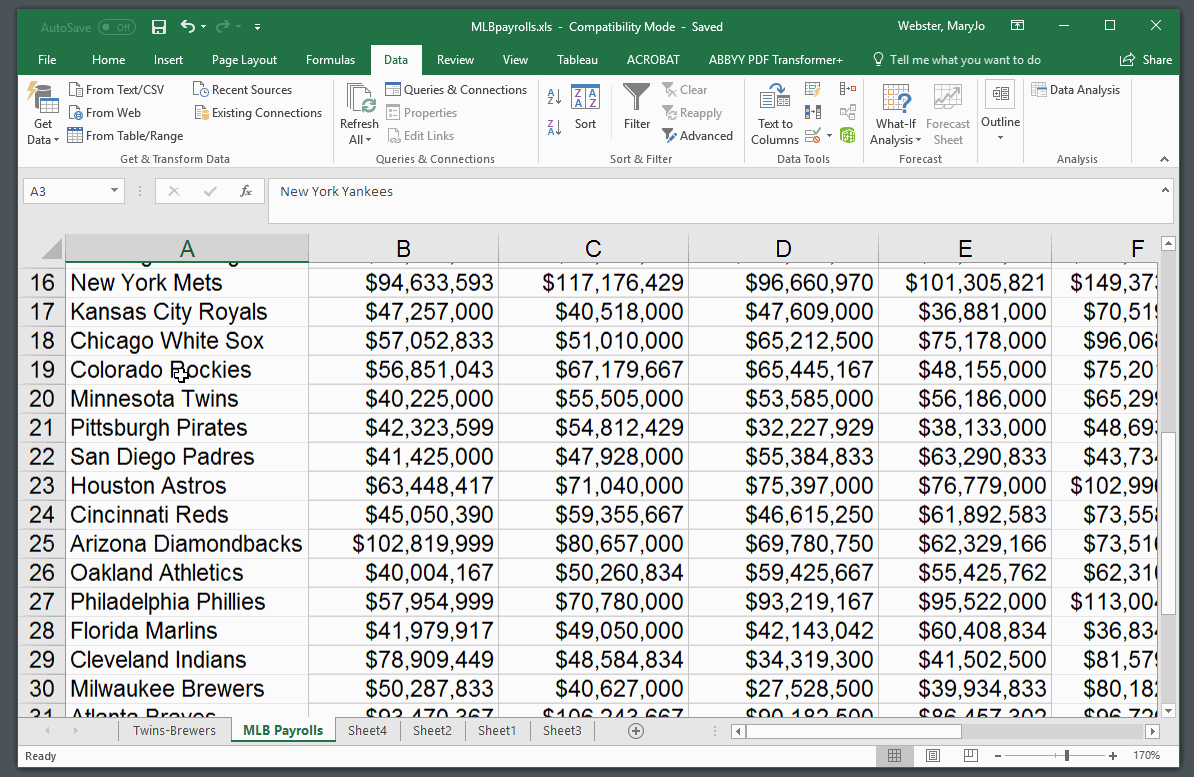This screenshot has height=777, width=1194.
Task: Expand the formula bar
Action: (1165, 190)
